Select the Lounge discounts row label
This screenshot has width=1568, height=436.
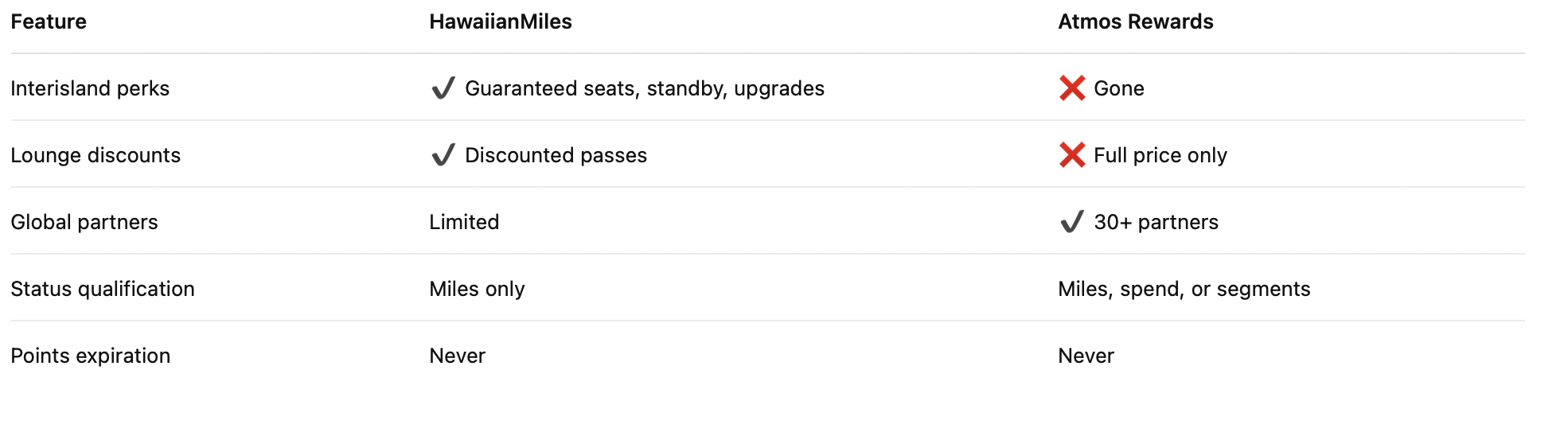click(96, 155)
